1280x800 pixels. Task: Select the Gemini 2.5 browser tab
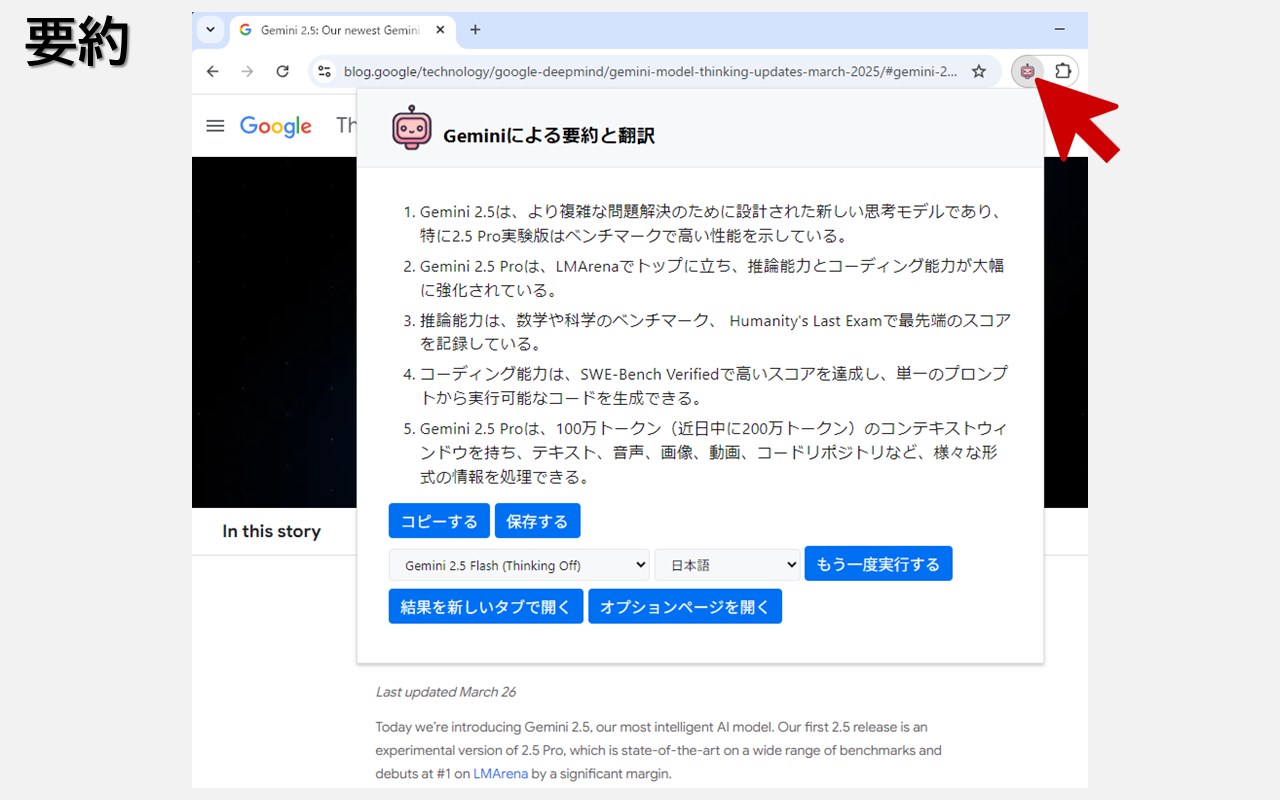click(341, 30)
